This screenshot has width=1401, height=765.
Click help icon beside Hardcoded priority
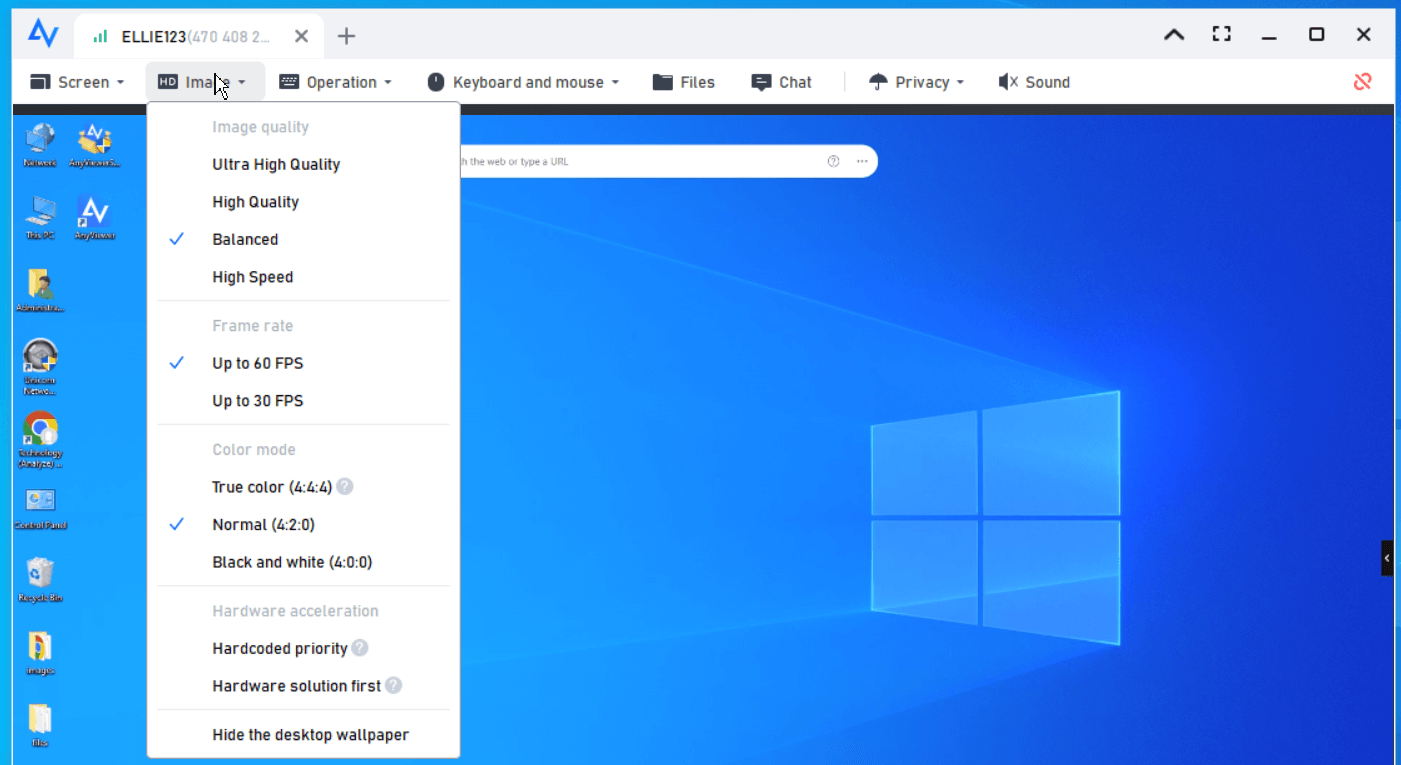pyautogui.click(x=360, y=648)
